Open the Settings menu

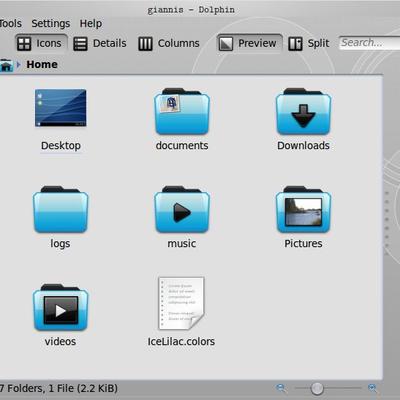click(51, 23)
